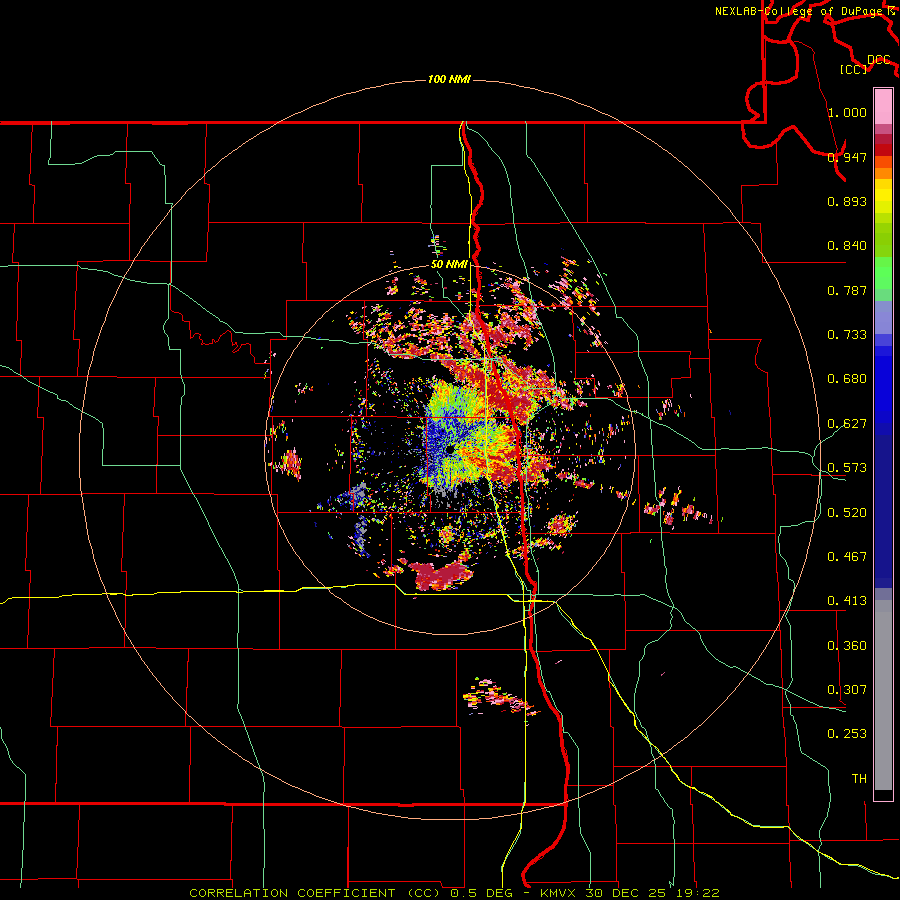
Task: Click the black radar site dot at sweep center
Action: click(x=449, y=449)
